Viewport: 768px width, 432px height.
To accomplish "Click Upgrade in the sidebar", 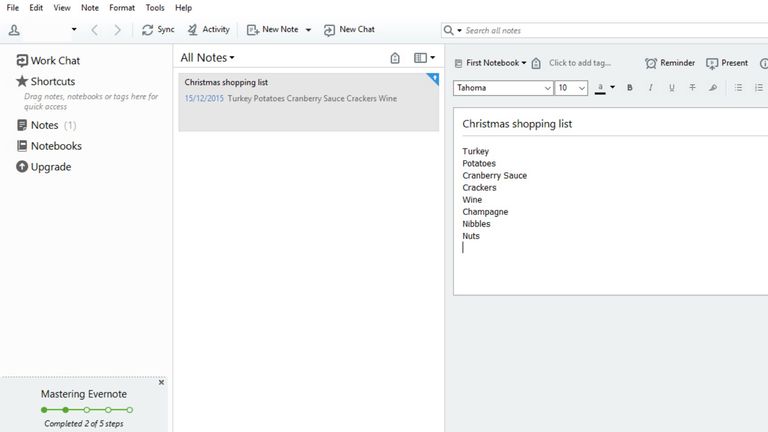I will click(x=44, y=167).
